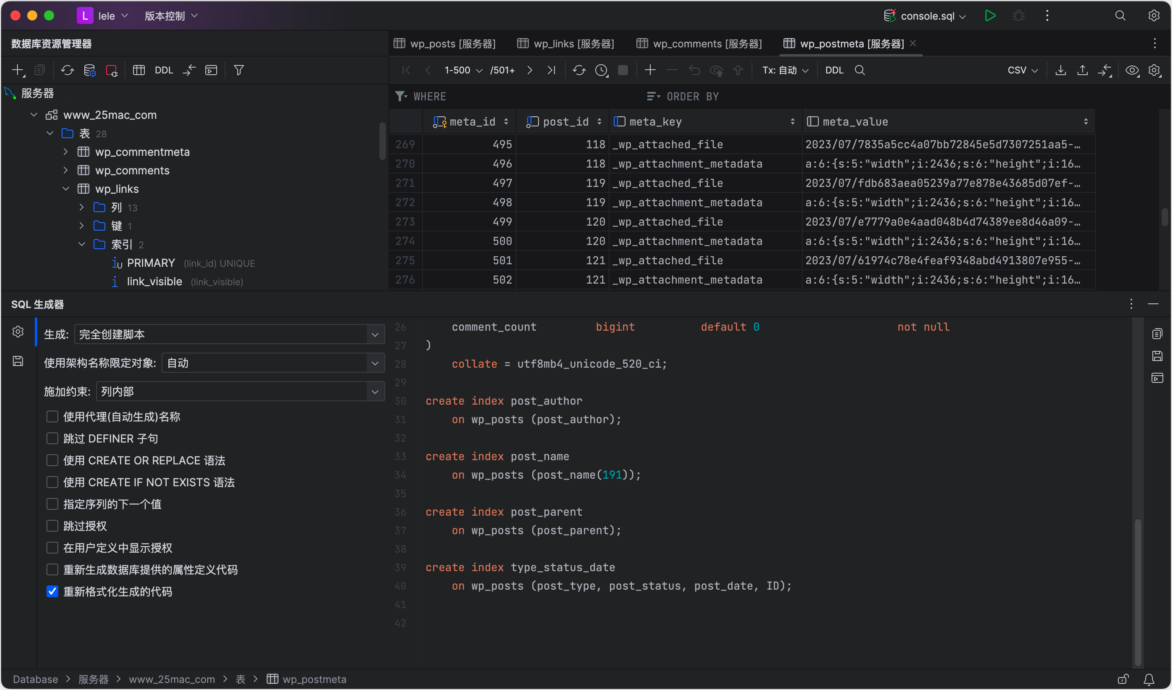Click DDL in the database explorer toolbar
1172x690 pixels.
pyautogui.click(x=164, y=70)
